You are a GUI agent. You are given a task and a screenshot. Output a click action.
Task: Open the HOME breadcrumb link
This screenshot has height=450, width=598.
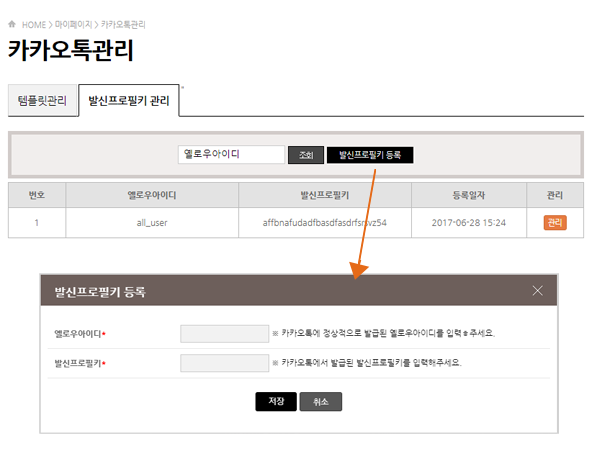pyautogui.click(x=34, y=25)
